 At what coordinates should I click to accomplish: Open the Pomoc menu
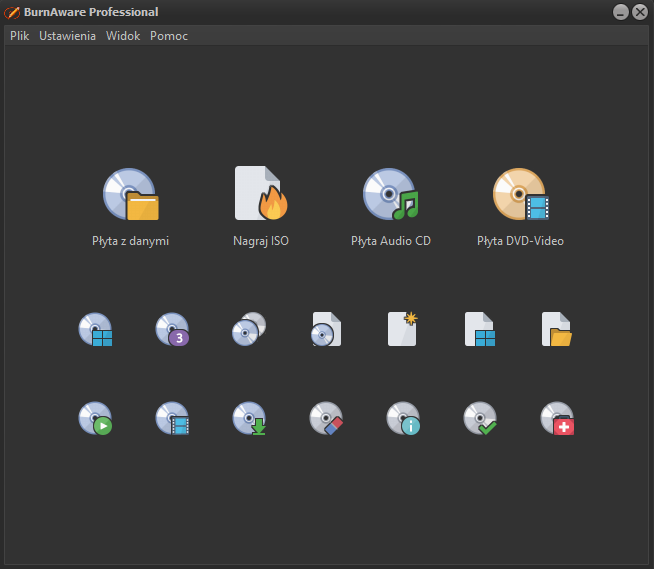[x=169, y=36]
